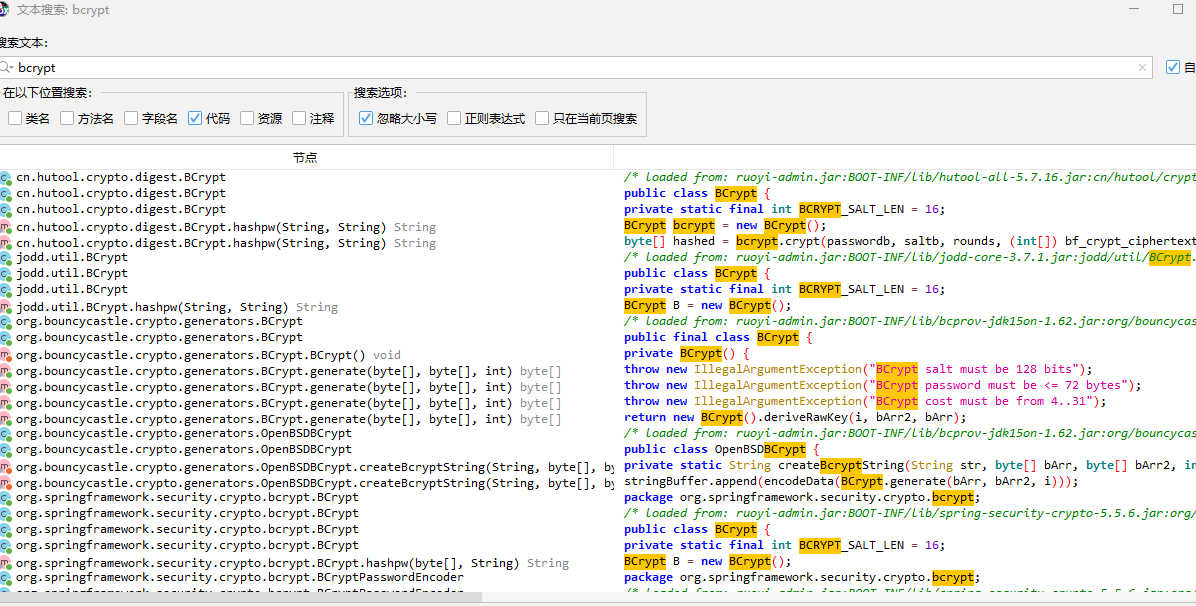Click icon of the 'cost must be from 4..31' row
The width and height of the screenshot is (1196, 606).
5,404
